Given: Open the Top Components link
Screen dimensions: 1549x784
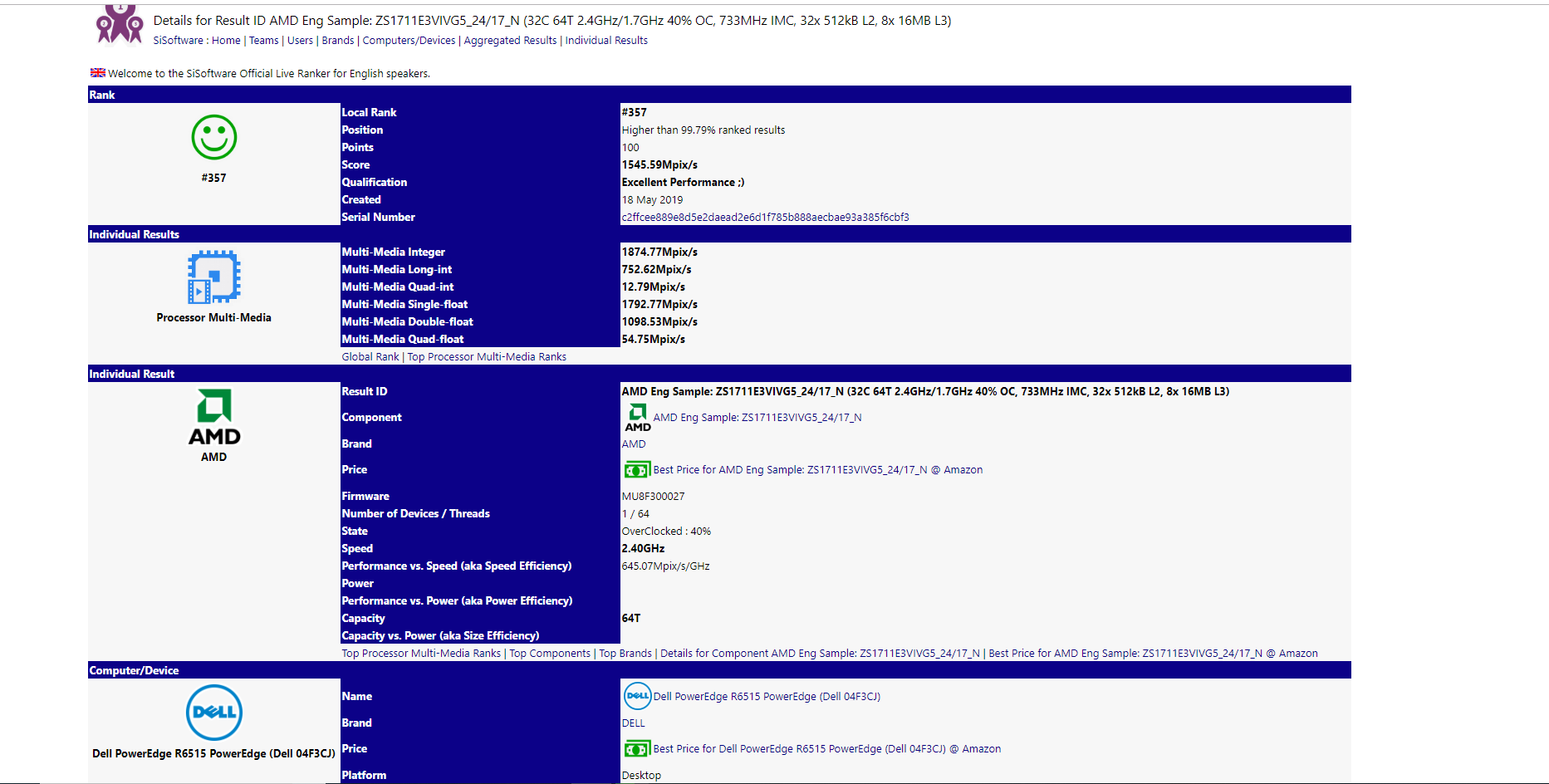Looking at the screenshot, I should (x=550, y=654).
